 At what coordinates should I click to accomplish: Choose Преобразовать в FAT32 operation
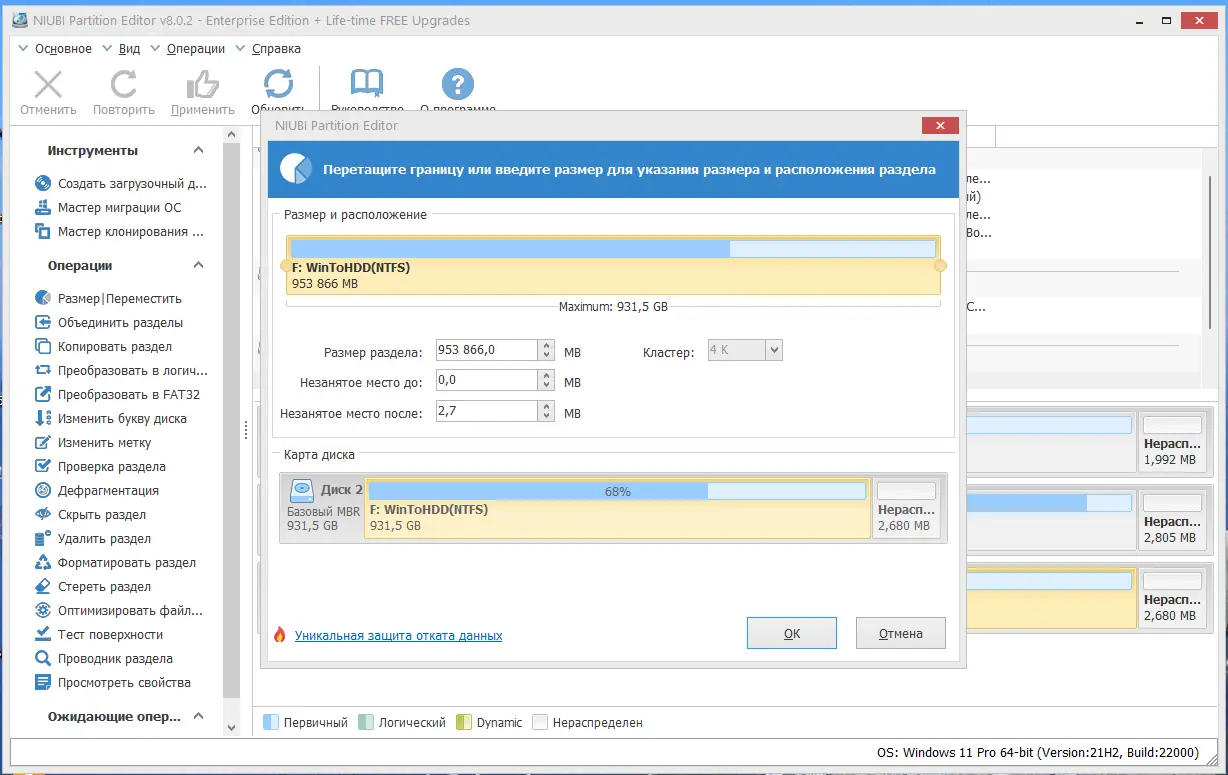pos(117,394)
